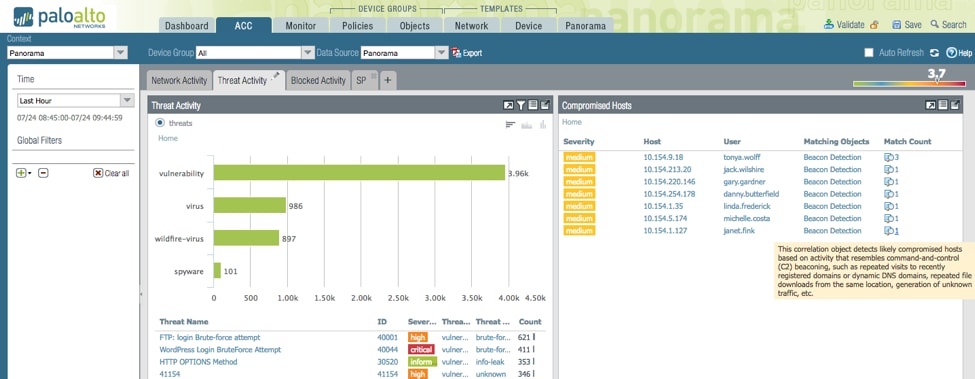Click the Clear all filters button
The height and width of the screenshot is (379, 975).
point(111,173)
